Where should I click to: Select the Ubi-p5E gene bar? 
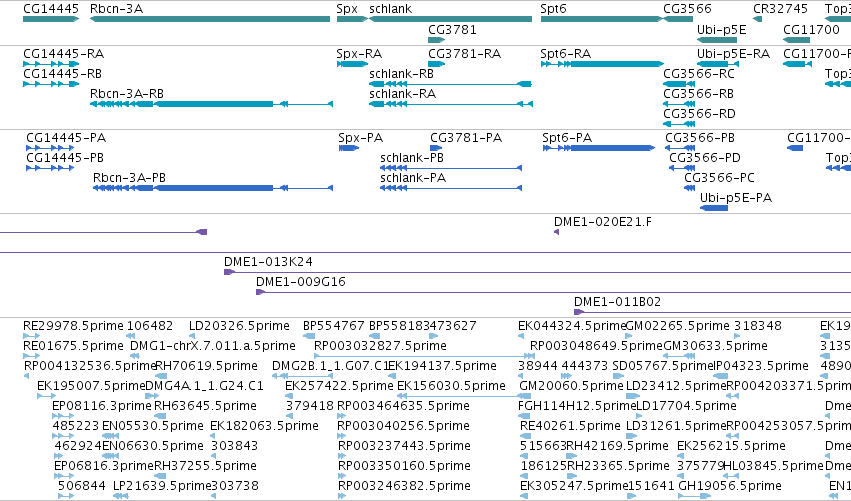tap(717, 40)
